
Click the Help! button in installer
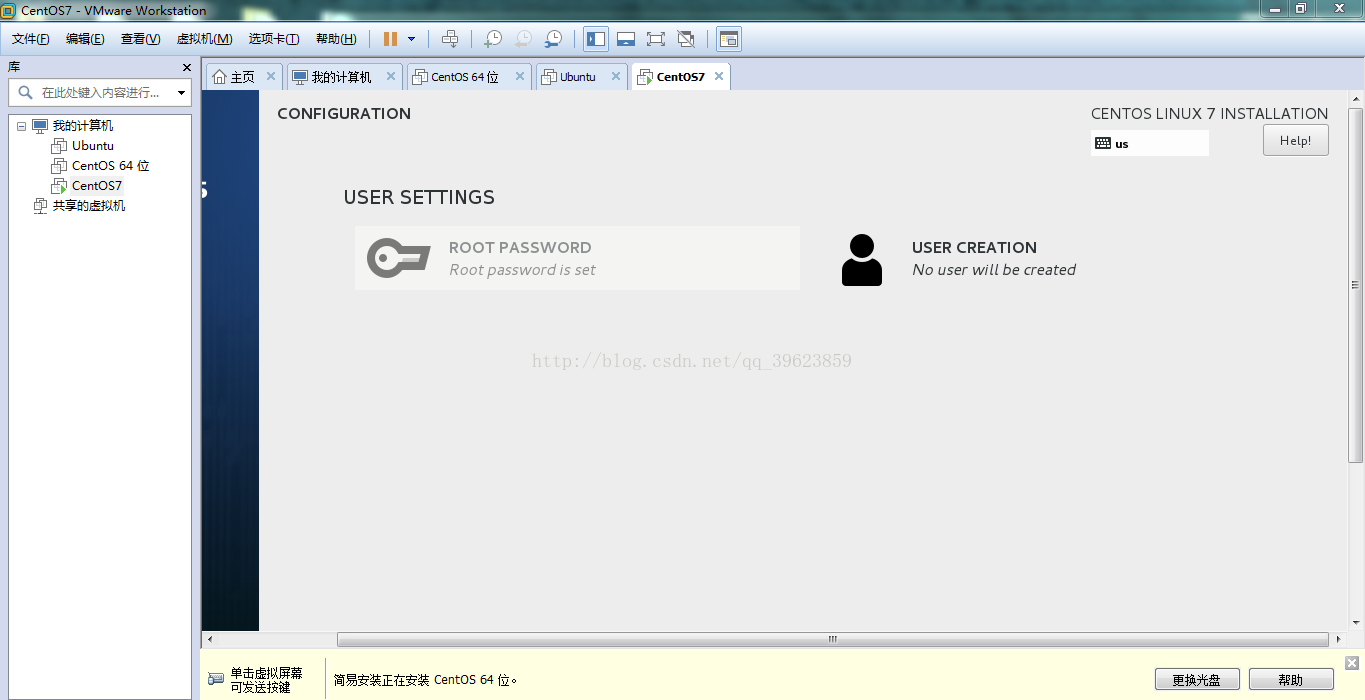1295,141
